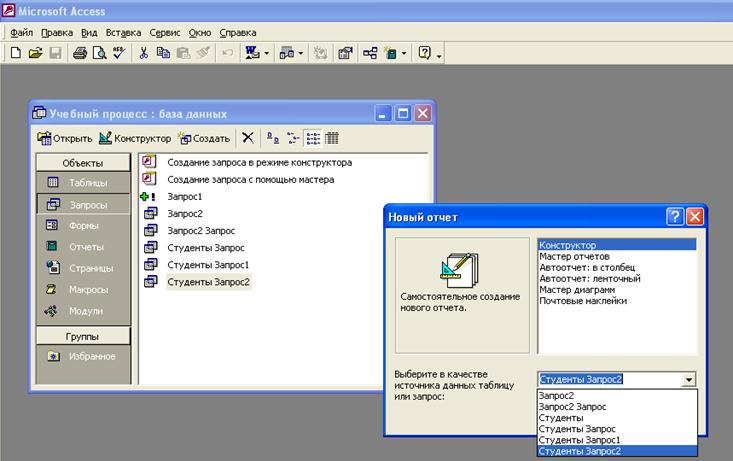Open the New Object dropdown arrow

tap(404, 53)
